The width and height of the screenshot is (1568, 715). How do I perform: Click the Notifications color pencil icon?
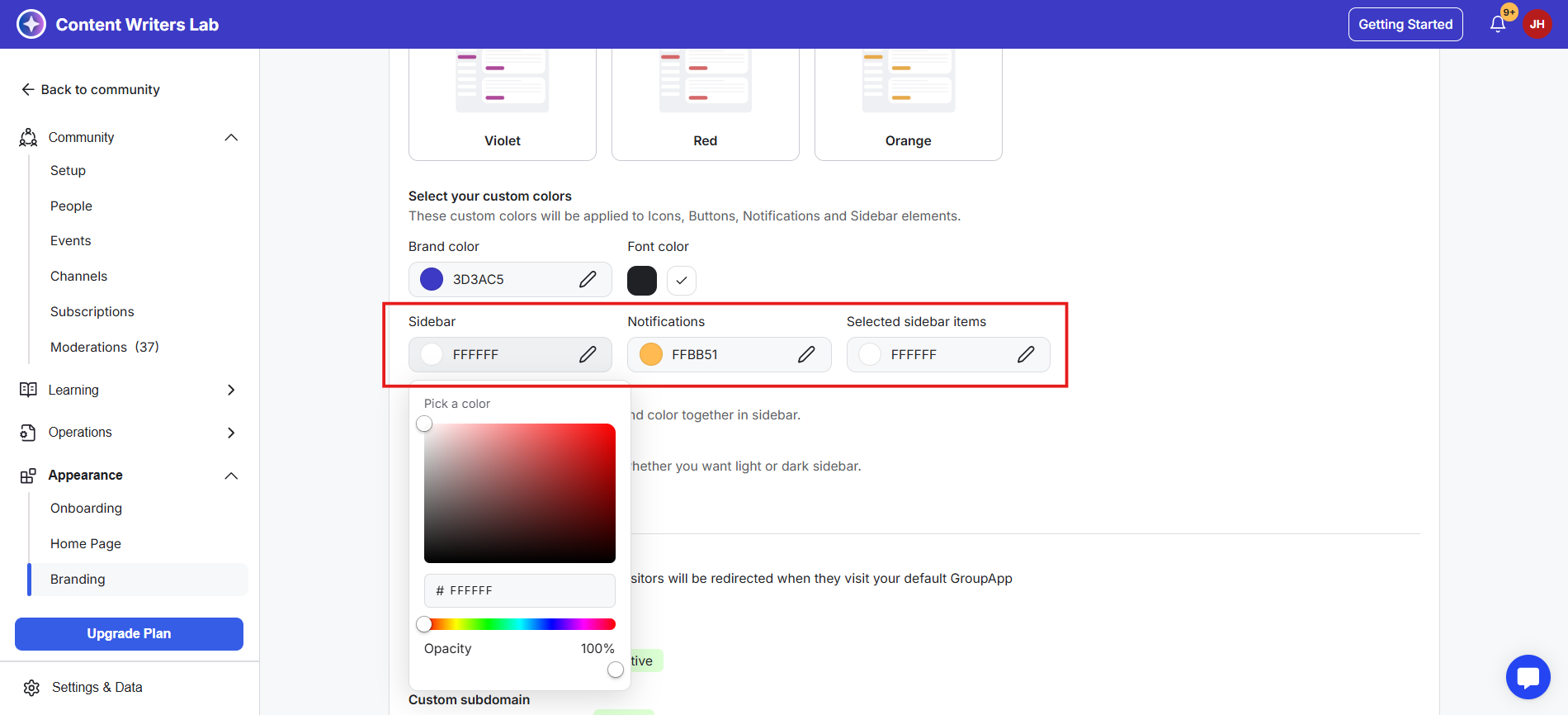coord(806,354)
